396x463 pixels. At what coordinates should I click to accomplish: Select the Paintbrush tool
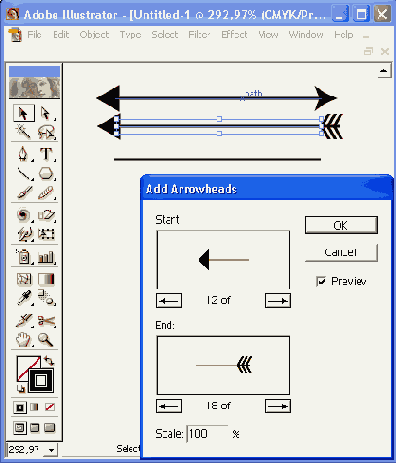pyautogui.click(x=24, y=192)
